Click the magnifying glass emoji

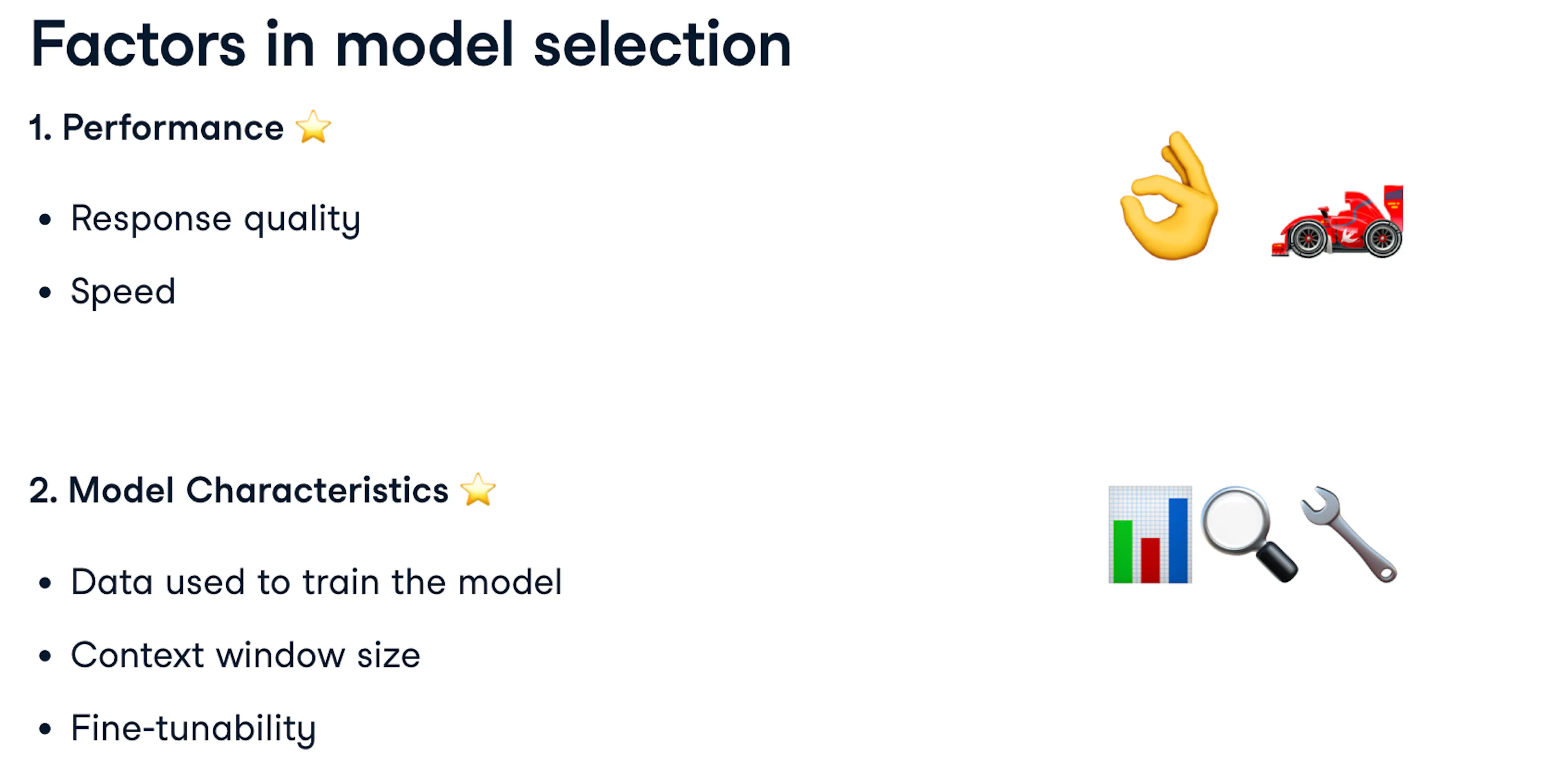tap(1248, 534)
